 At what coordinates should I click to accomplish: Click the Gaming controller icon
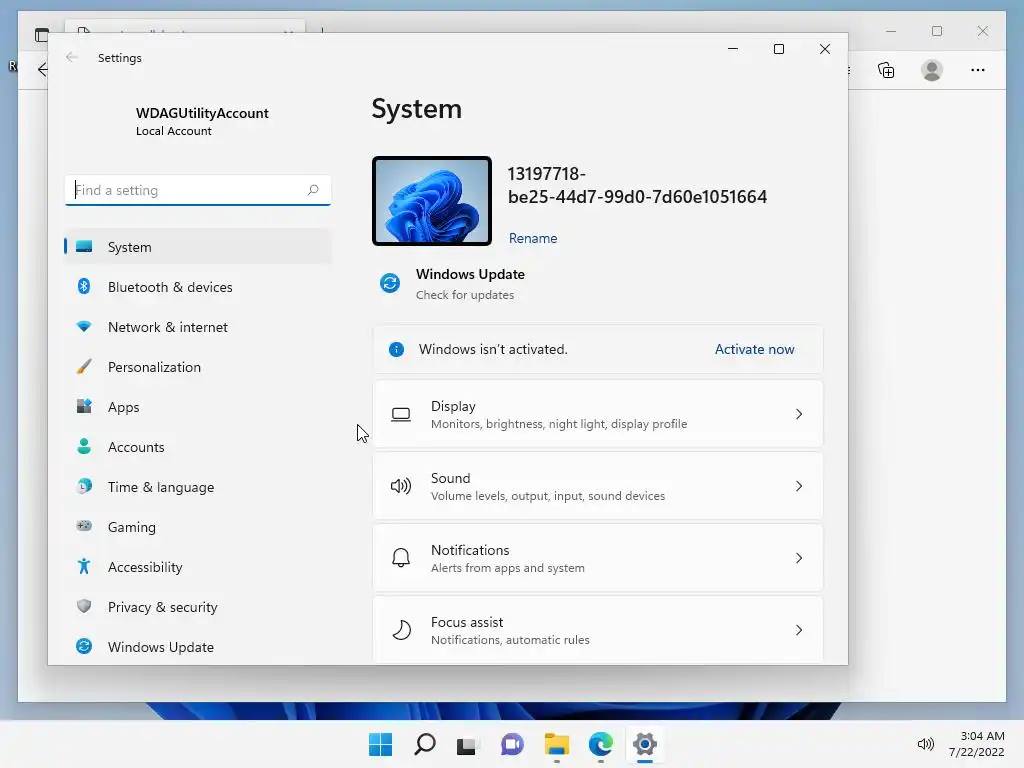[84, 526]
